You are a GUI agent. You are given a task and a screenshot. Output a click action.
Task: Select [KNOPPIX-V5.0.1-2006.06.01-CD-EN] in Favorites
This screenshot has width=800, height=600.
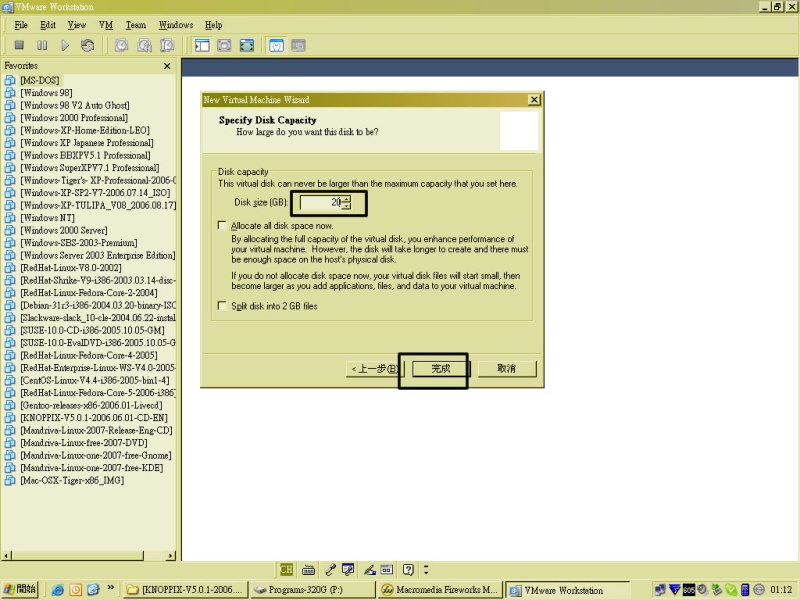click(x=94, y=418)
